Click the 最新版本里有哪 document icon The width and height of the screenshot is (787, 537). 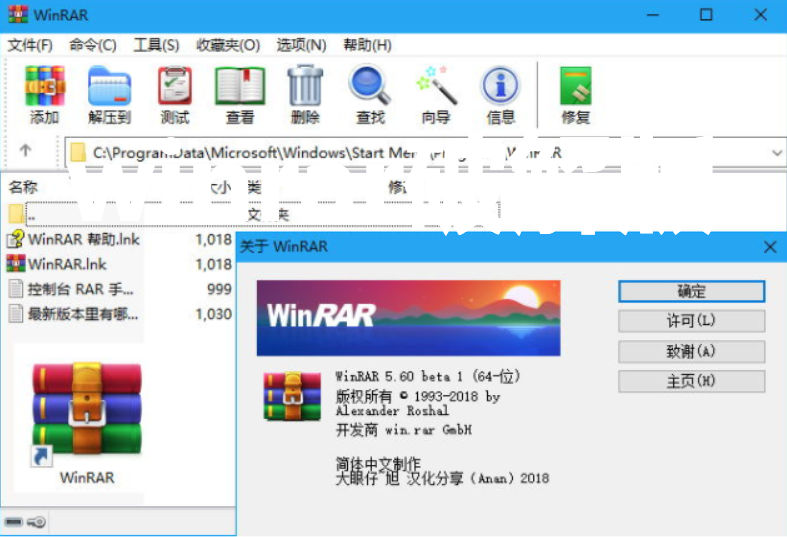click(16, 314)
